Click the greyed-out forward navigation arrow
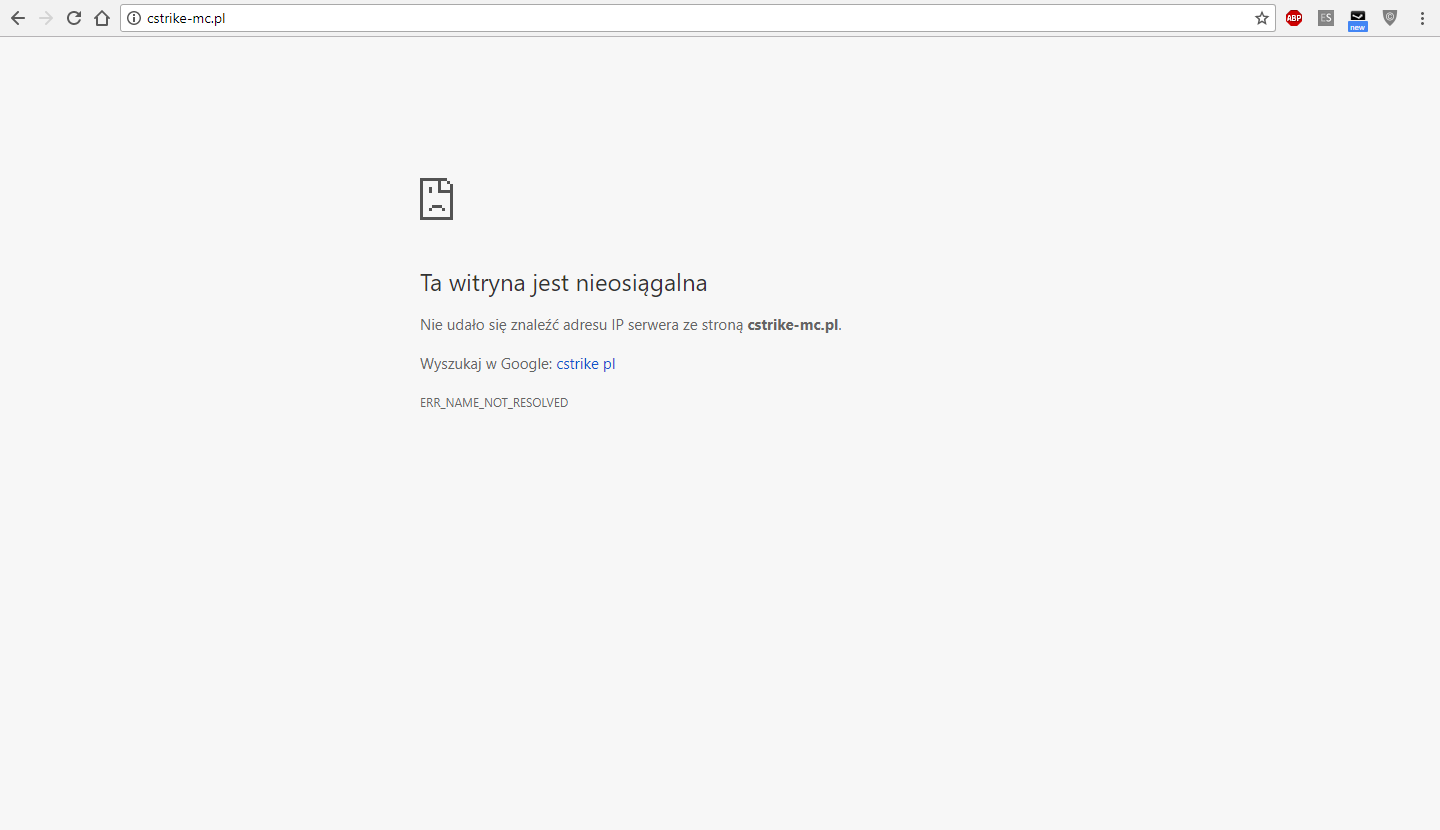This screenshot has height=830, width=1440. pyautogui.click(x=46, y=18)
